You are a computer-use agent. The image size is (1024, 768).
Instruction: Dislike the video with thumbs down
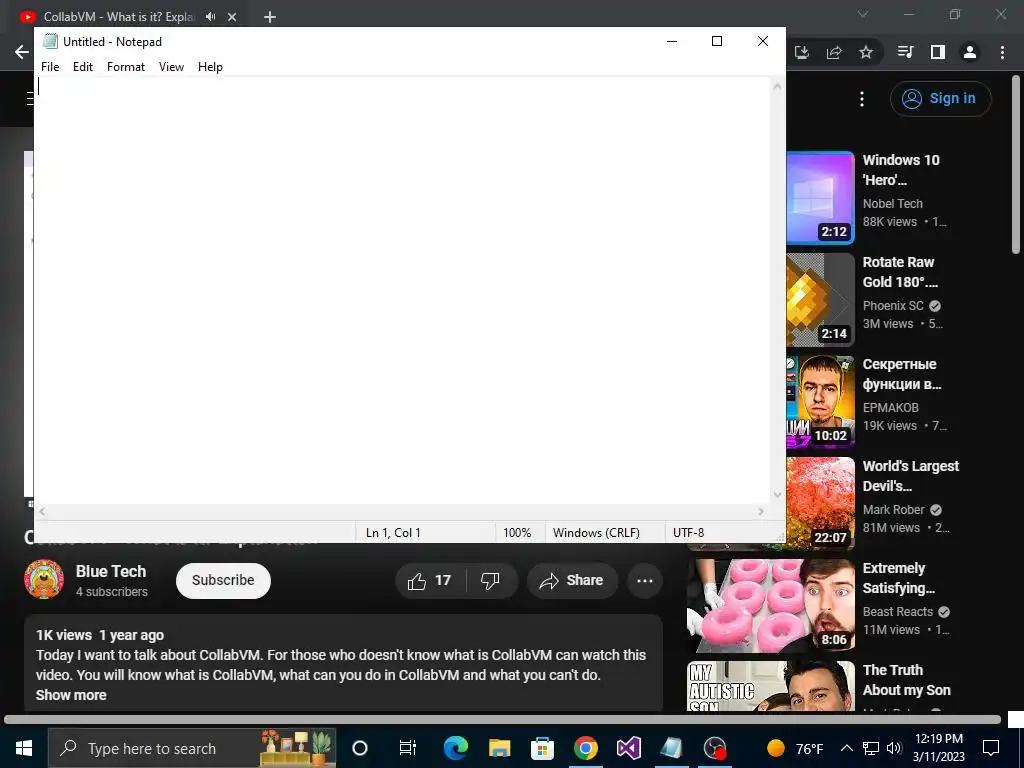[x=490, y=581]
